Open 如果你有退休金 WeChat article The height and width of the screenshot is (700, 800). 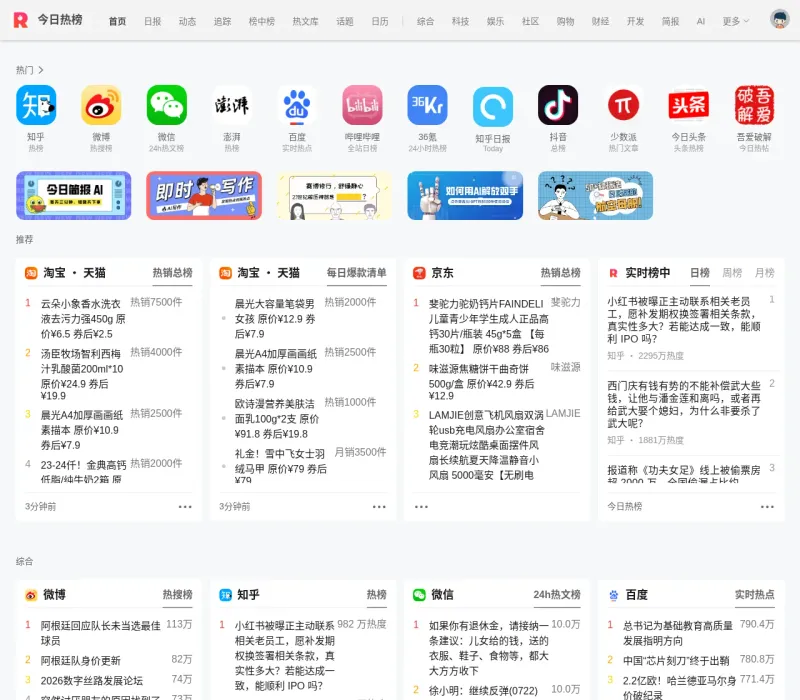click(489, 648)
